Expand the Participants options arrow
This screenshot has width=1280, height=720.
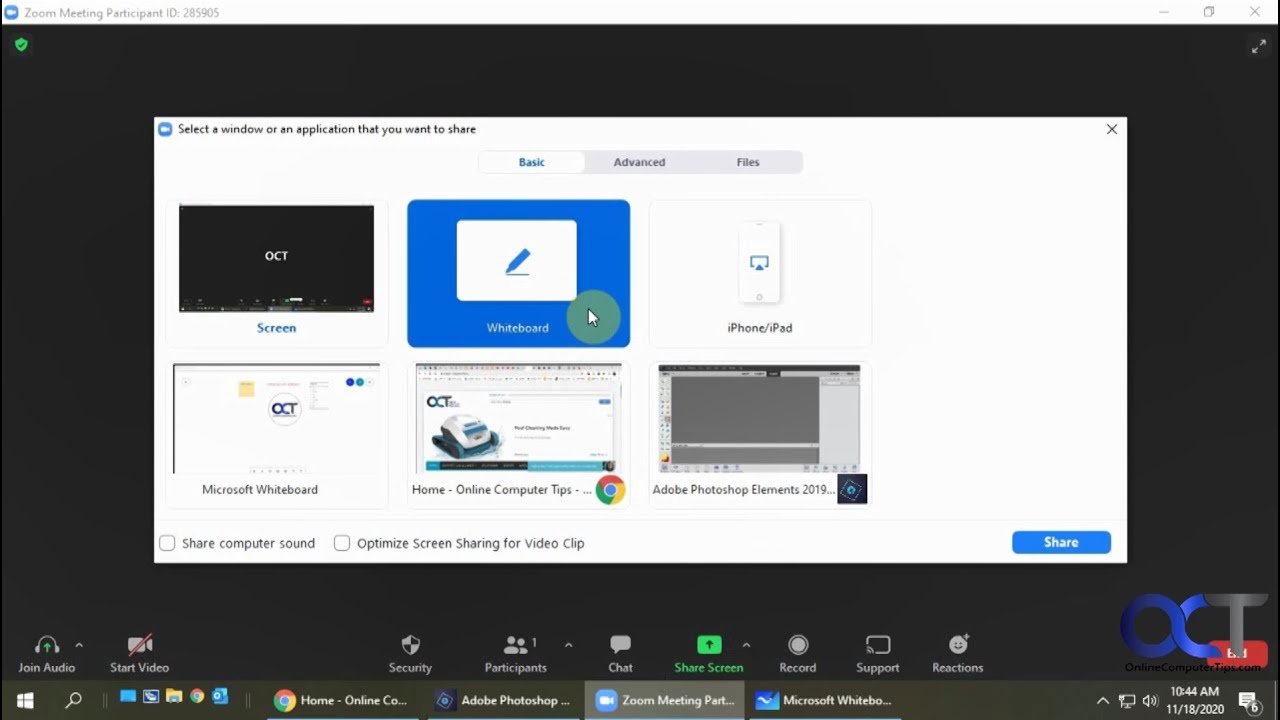pos(568,645)
